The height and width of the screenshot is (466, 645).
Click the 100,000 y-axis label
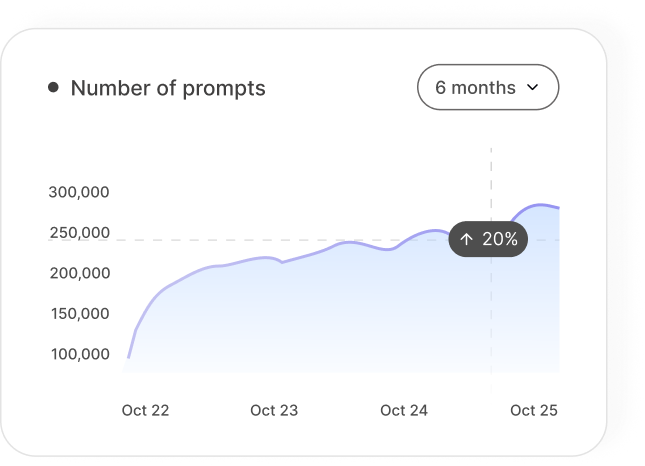tap(80, 354)
